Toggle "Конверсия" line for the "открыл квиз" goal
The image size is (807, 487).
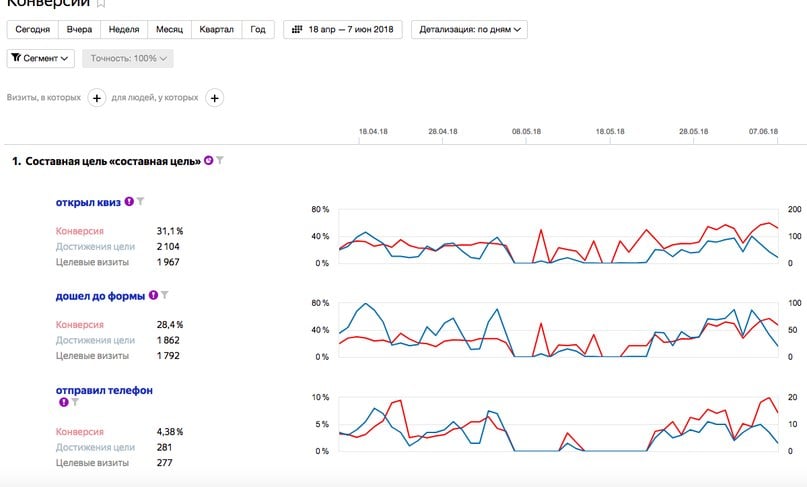[79, 231]
